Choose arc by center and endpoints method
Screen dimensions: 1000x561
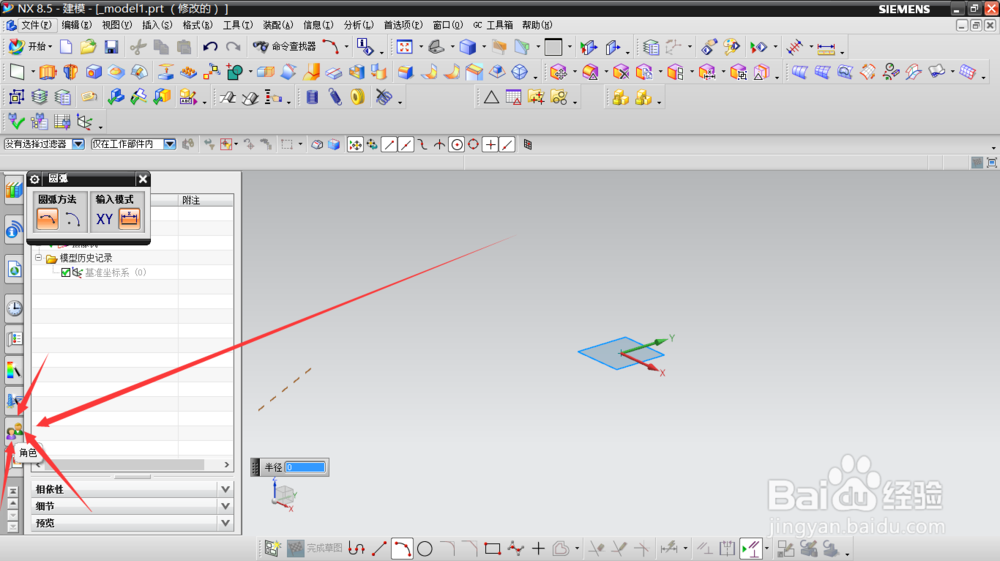pyautogui.click(x=73, y=219)
